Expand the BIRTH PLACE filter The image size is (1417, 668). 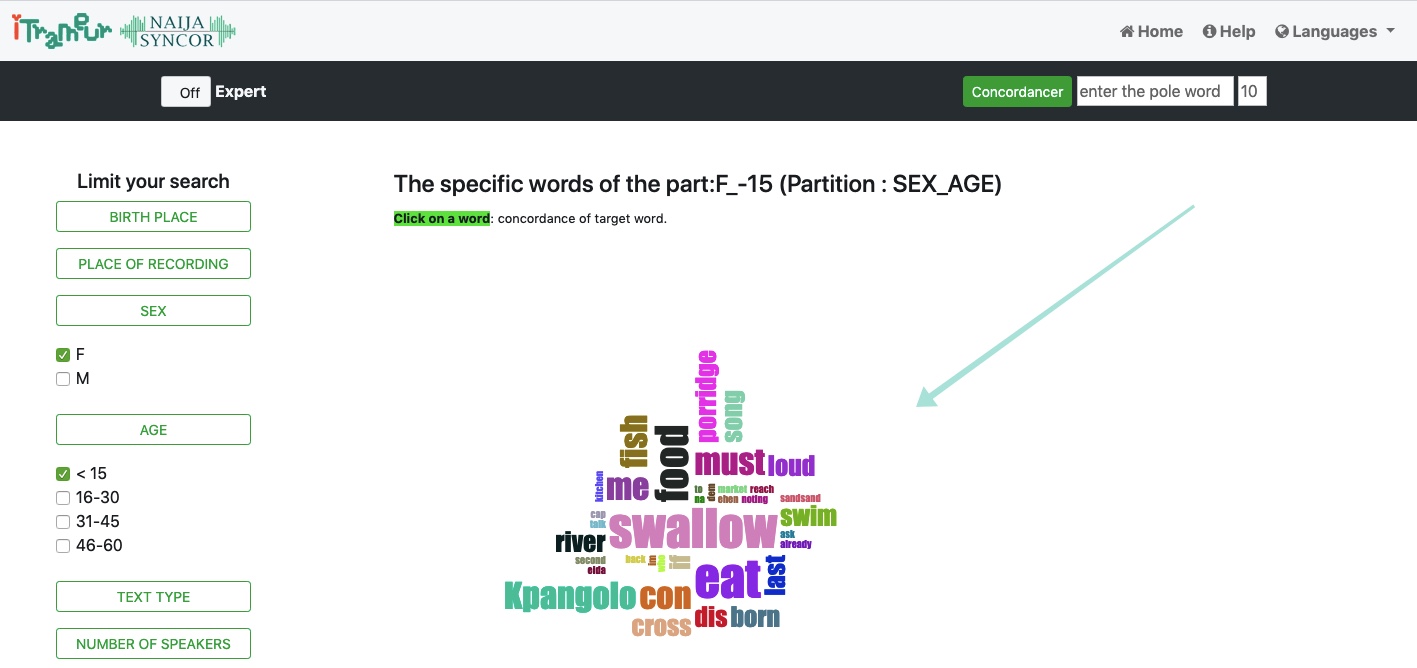[153, 217]
